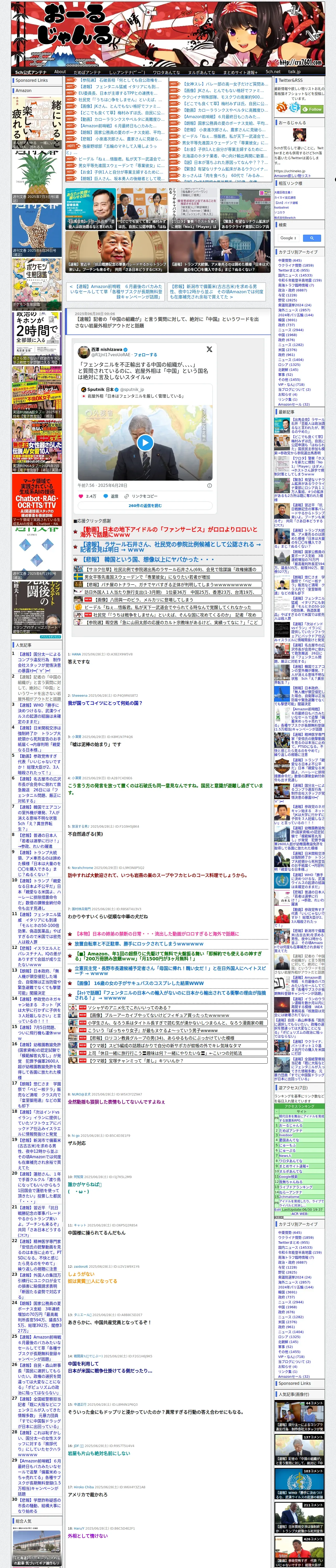Click comment 1 author name HANA
Viewport: 336px width, 1568px height.
point(76,654)
